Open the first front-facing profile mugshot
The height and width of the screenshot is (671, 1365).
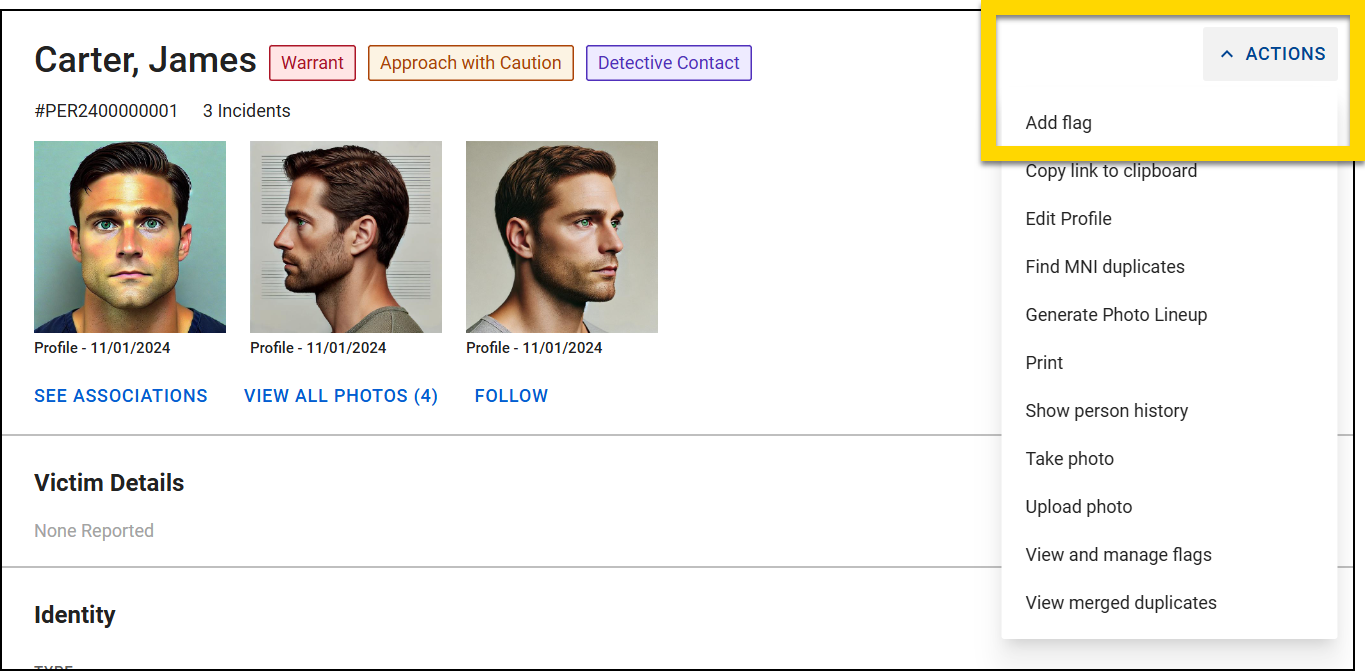pyautogui.click(x=130, y=236)
